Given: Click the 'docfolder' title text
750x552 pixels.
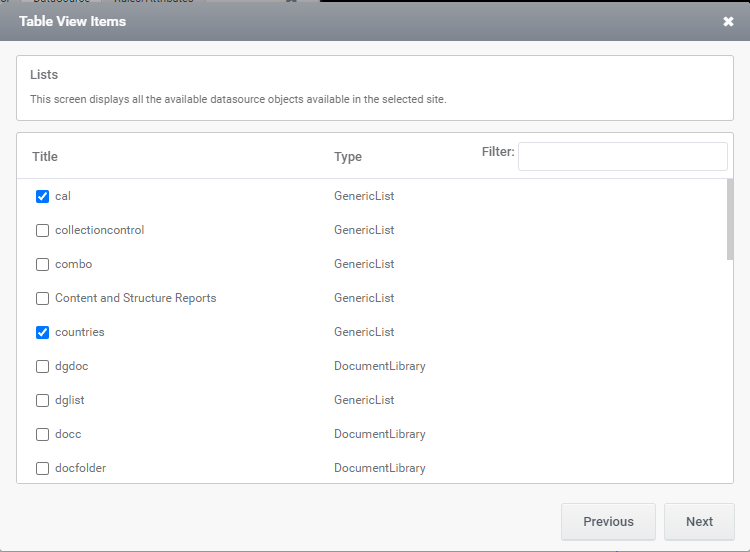Looking at the screenshot, I should (81, 468).
